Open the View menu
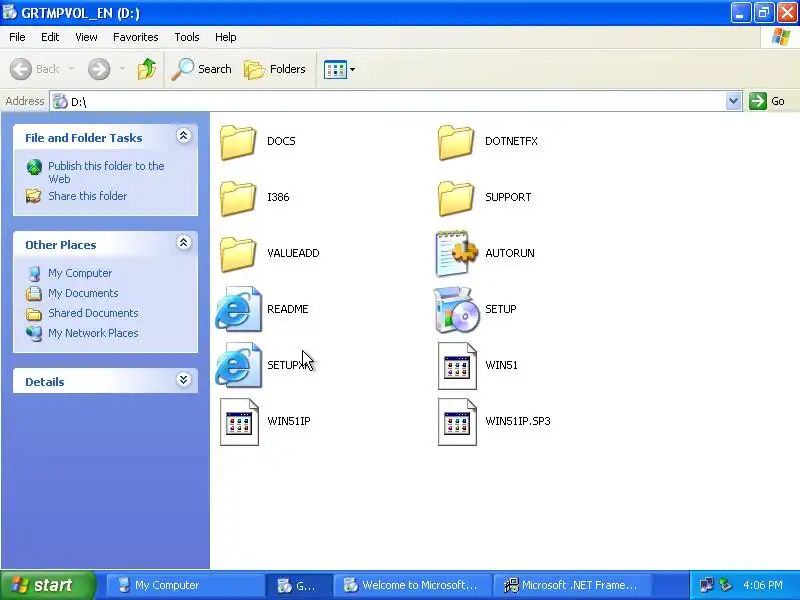The image size is (800, 600). 86,37
